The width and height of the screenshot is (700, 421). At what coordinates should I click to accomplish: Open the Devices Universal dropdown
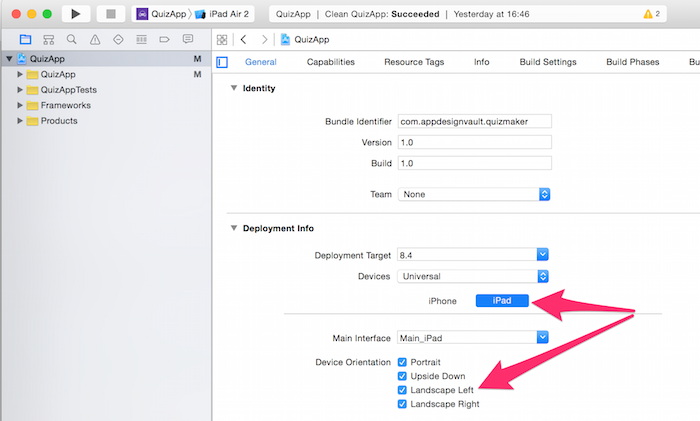pyautogui.click(x=473, y=276)
